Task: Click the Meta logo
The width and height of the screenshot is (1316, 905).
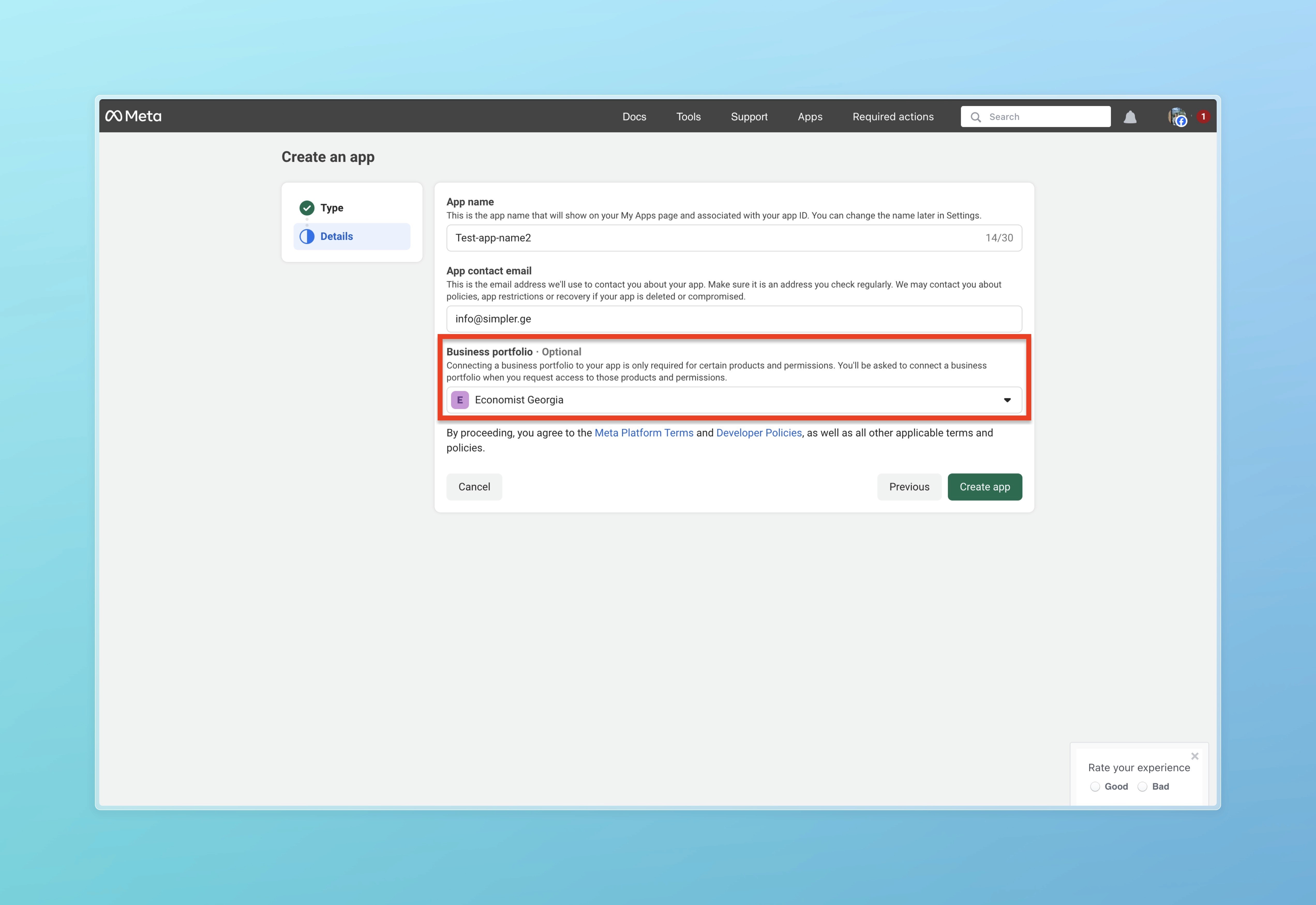Action: point(133,116)
